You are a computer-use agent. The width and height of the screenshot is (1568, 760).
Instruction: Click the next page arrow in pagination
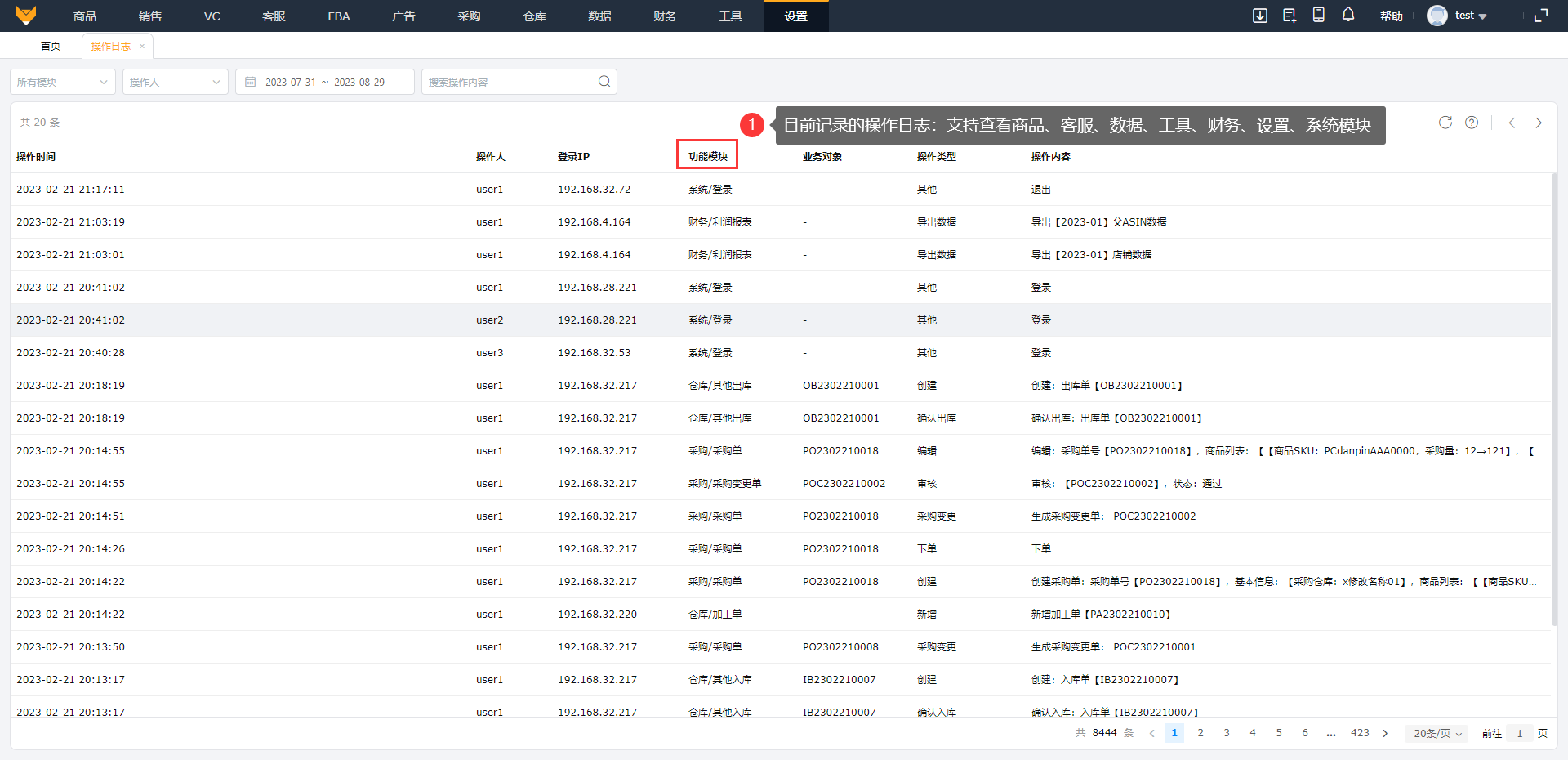coord(1385,733)
